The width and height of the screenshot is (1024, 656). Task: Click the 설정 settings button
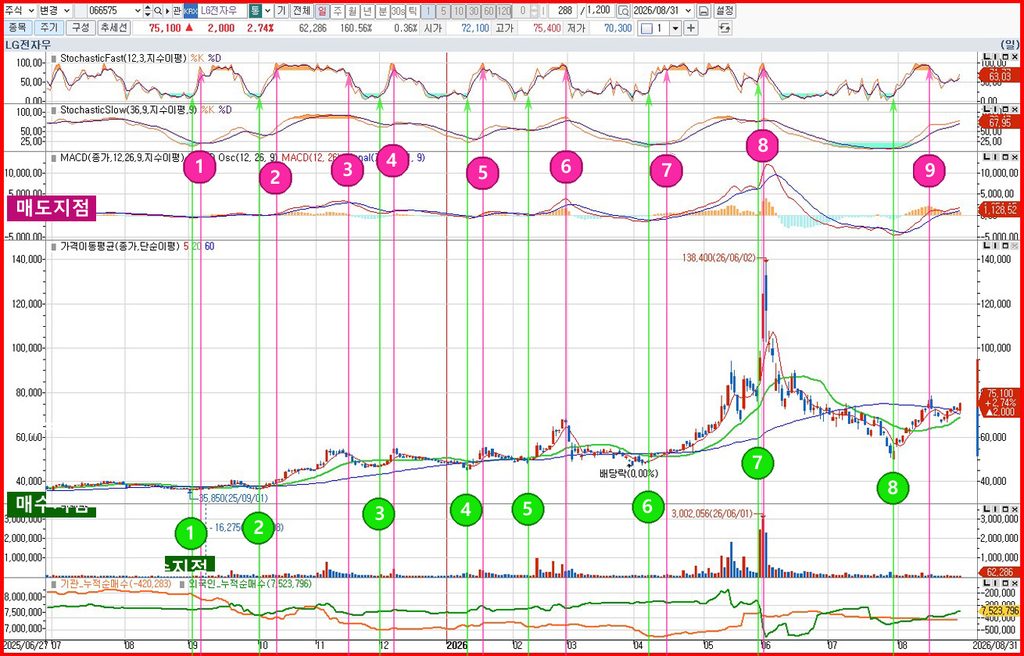(724, 11)
